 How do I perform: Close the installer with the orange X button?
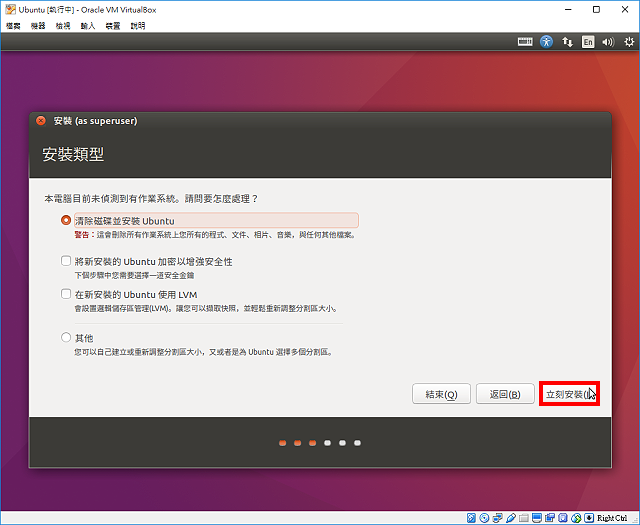click(41, 121)
